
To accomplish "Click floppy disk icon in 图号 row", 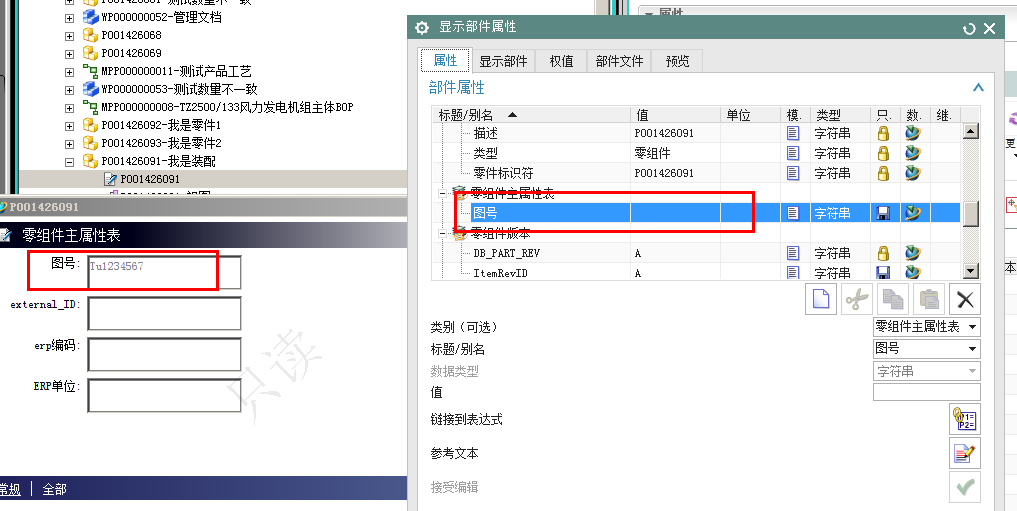I will tap(883, 213).
